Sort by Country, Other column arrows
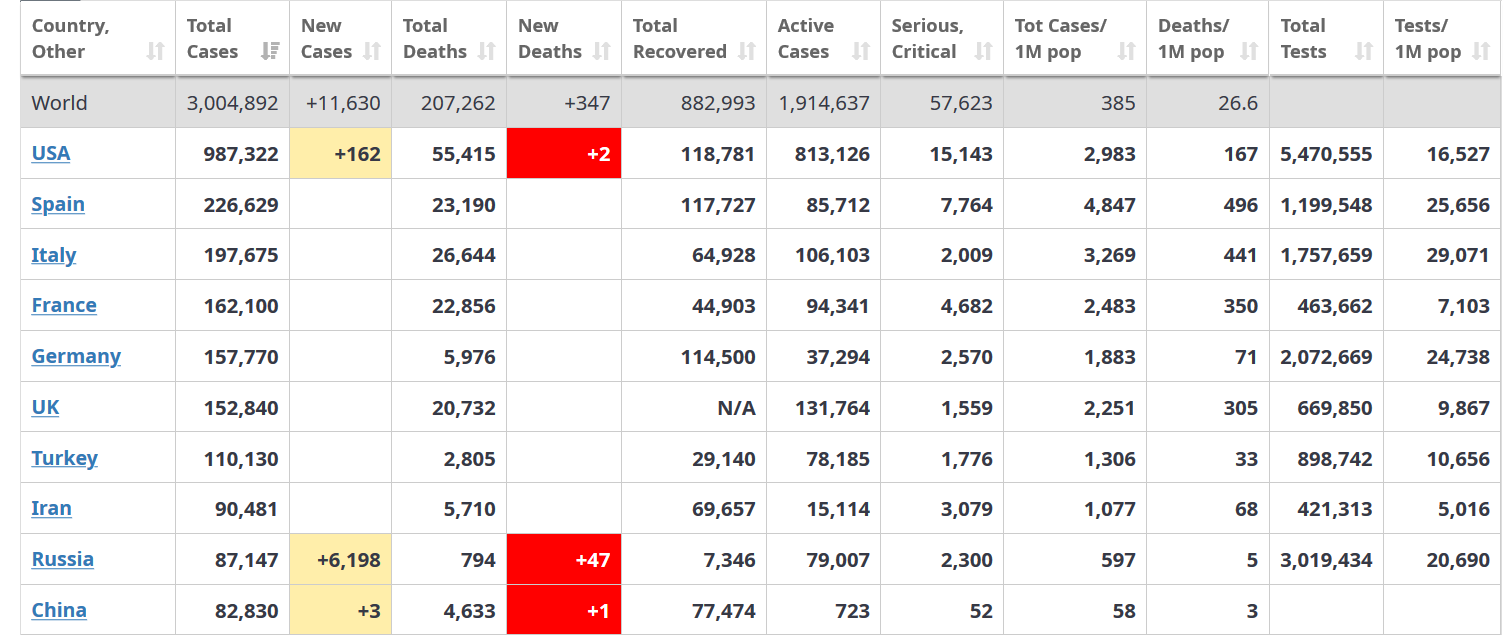This screenshot has height=635, width=1509. 155,52
